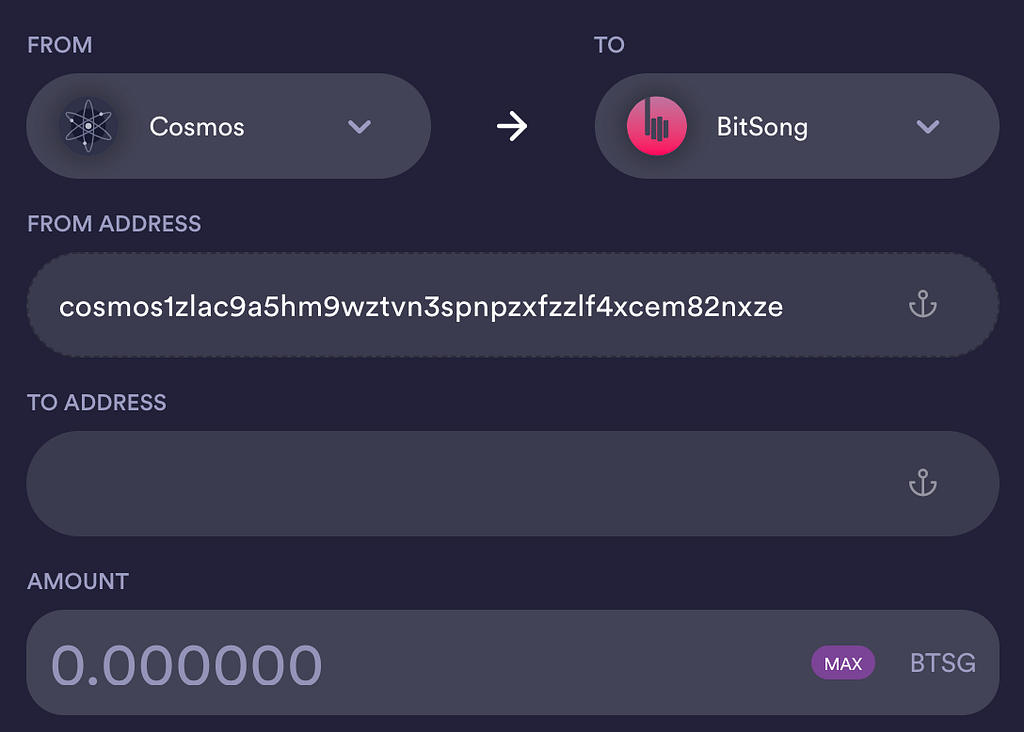Image resolution: width=1024 pixels, height=732 pixels.
Task: Click the BTSG token label
Action: (942, 663)
